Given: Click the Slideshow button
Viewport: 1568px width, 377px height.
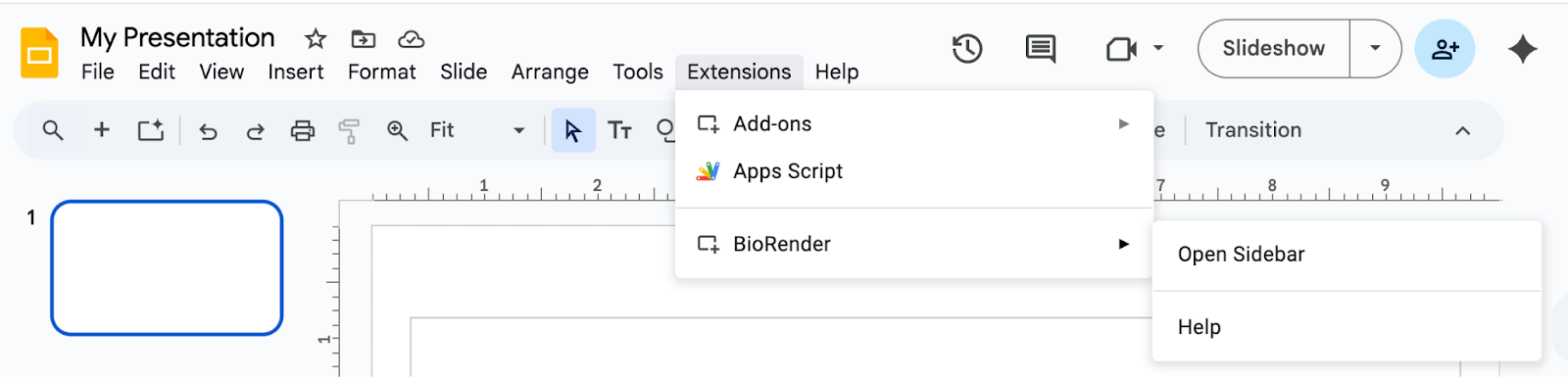Looking at the screenshot, I should pos(1273,48).
